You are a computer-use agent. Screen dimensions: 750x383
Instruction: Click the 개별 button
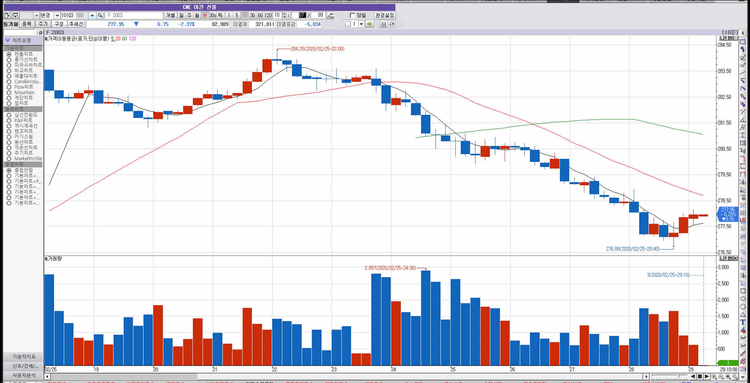tap(170, 15)
